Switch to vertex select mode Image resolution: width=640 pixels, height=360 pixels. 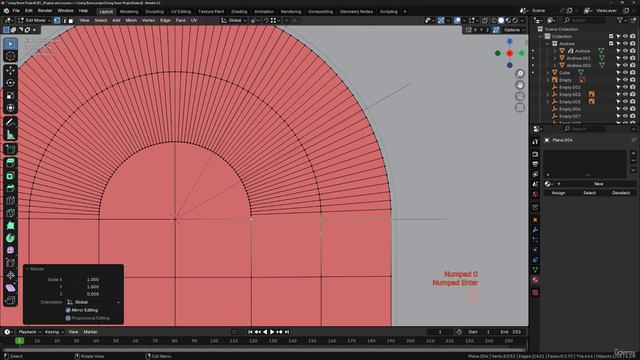pos(57,20)
